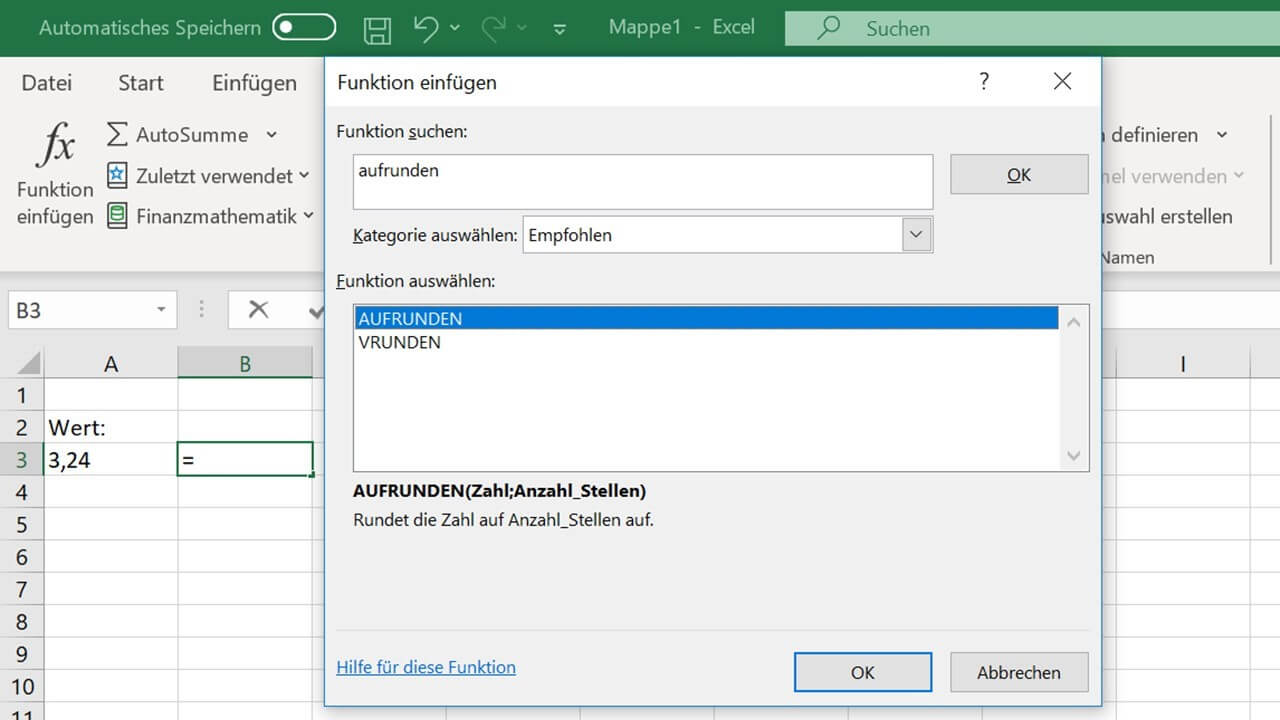Click the Abbrechen button

click(x=1019, y=672)
